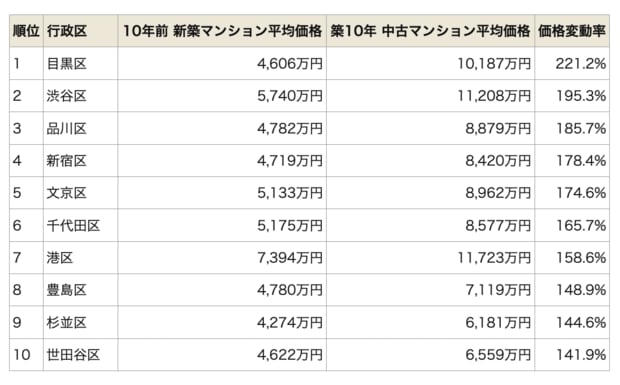Select the 文京区 cell

80,193
